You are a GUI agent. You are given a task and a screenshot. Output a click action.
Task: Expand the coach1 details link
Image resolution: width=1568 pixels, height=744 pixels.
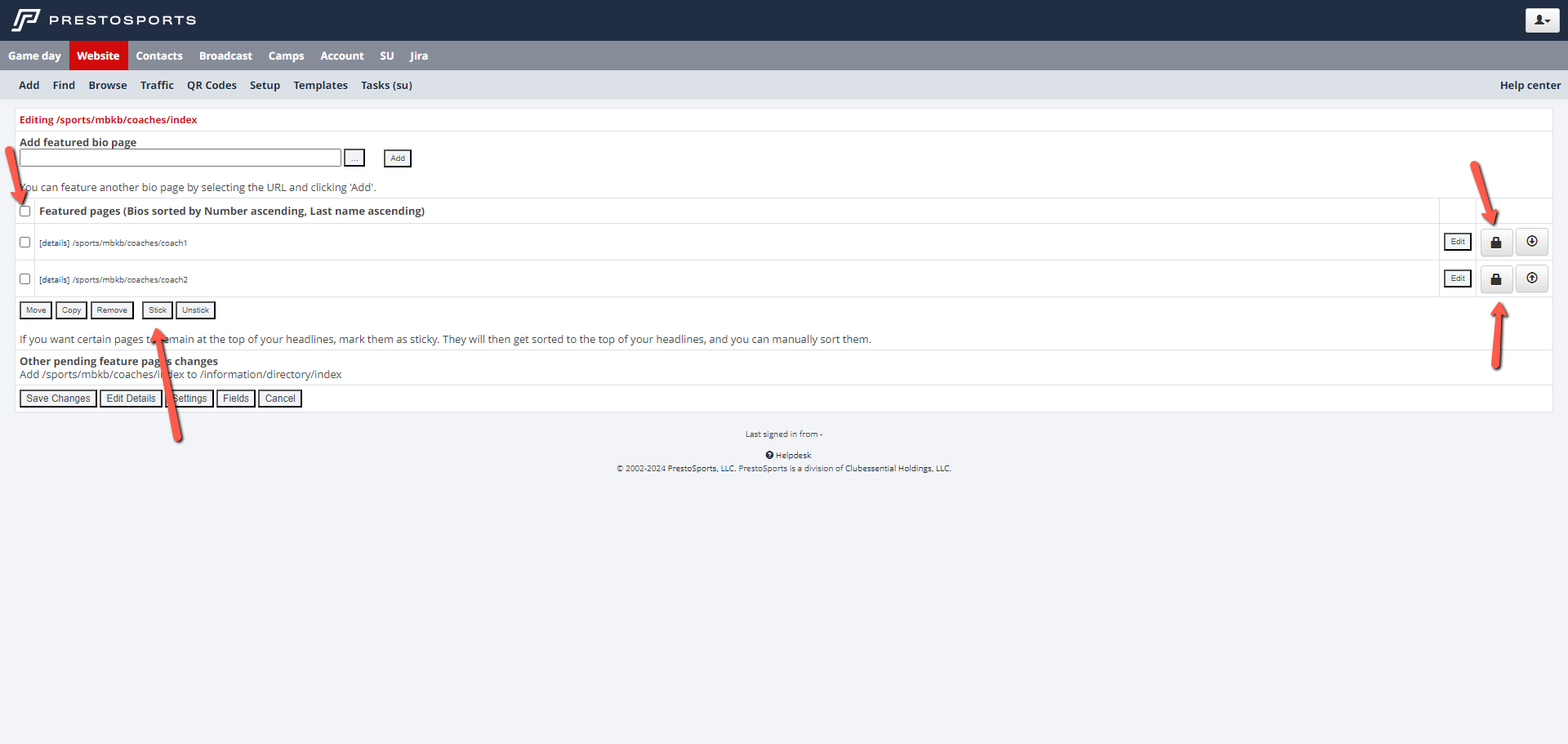click(55, 243)
